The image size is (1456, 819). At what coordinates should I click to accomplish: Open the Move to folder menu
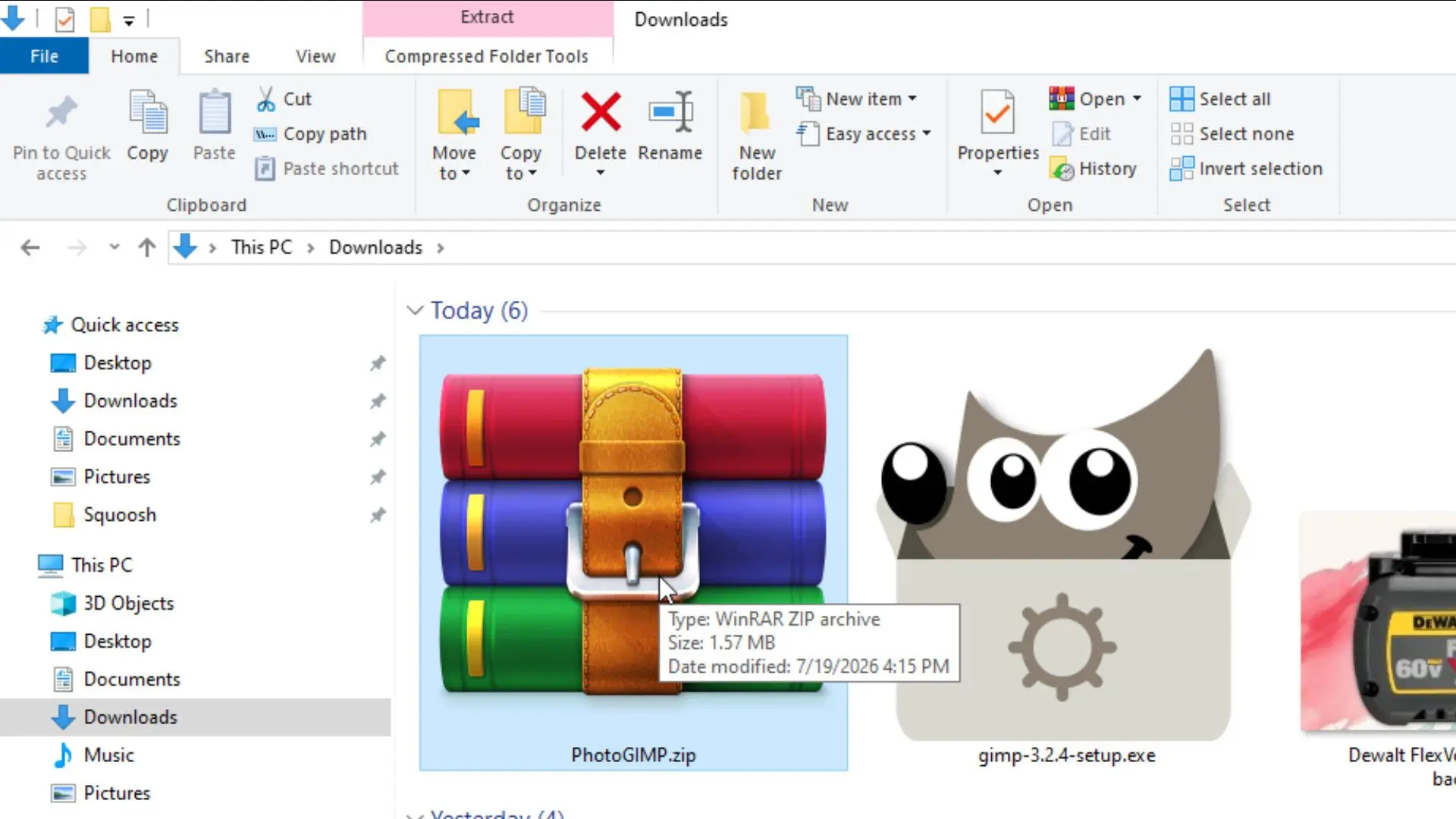coord(454,135)
